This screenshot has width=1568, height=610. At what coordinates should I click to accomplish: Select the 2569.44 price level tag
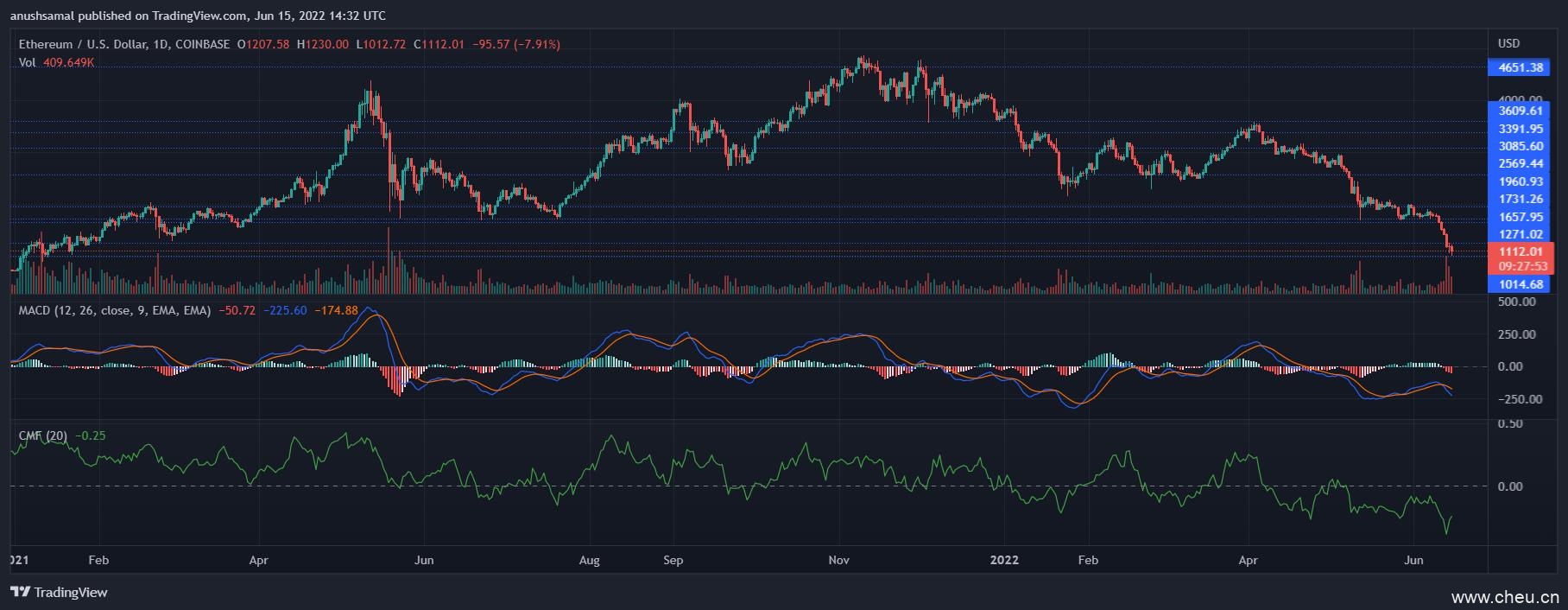(1520, 163)
